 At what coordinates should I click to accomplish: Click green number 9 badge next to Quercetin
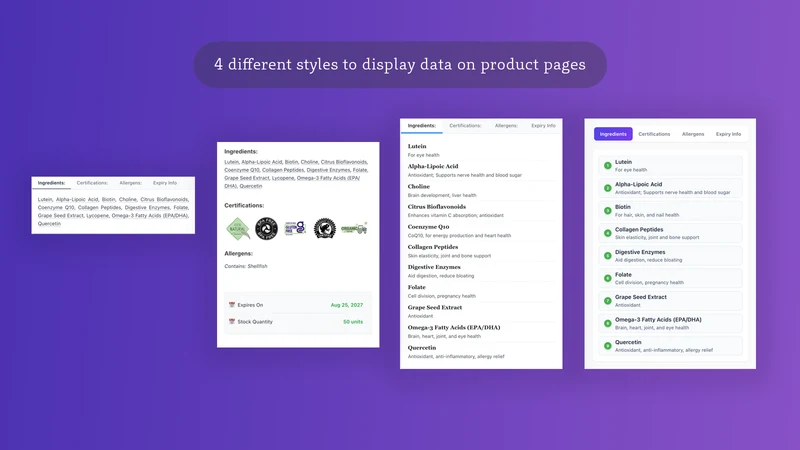(608, 346)
